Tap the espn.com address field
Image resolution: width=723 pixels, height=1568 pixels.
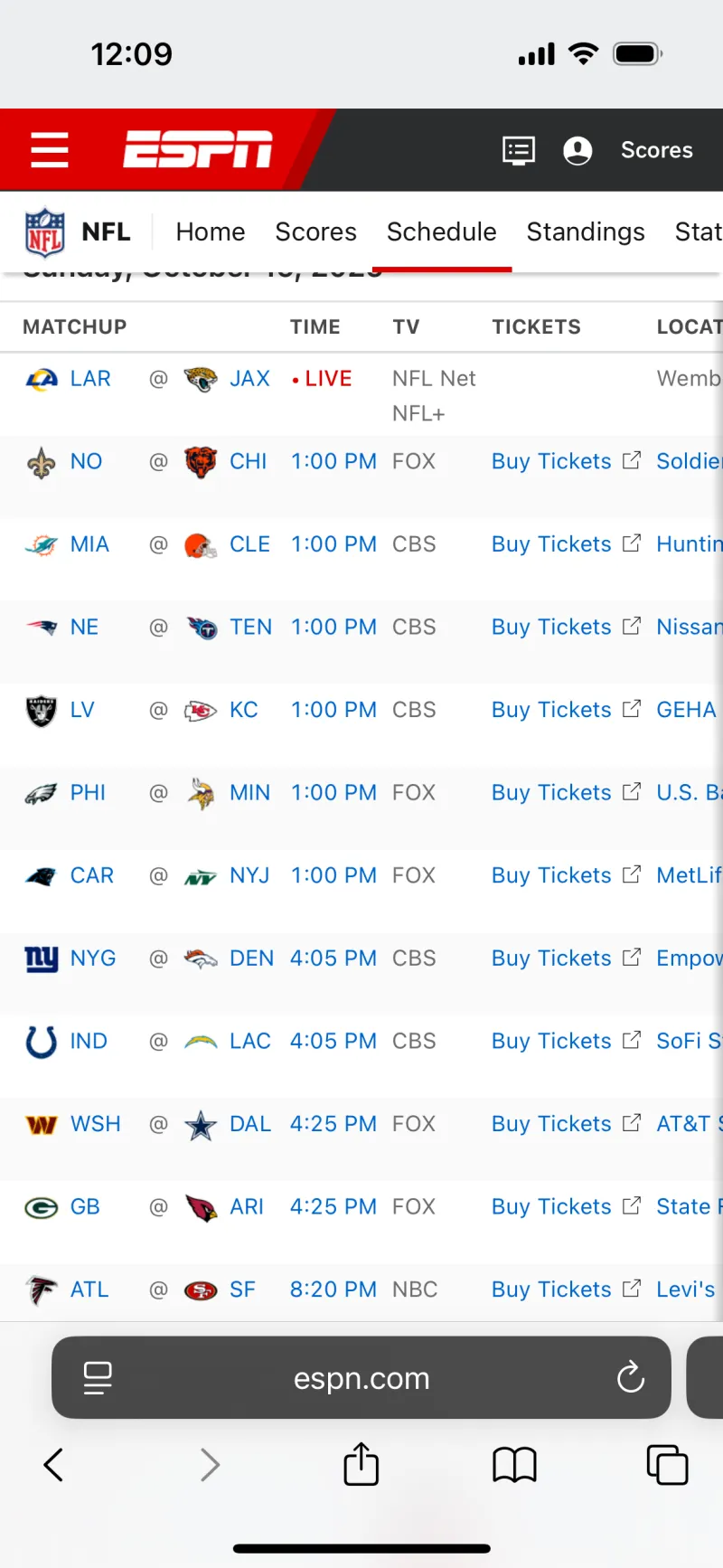pos(361,1378)
